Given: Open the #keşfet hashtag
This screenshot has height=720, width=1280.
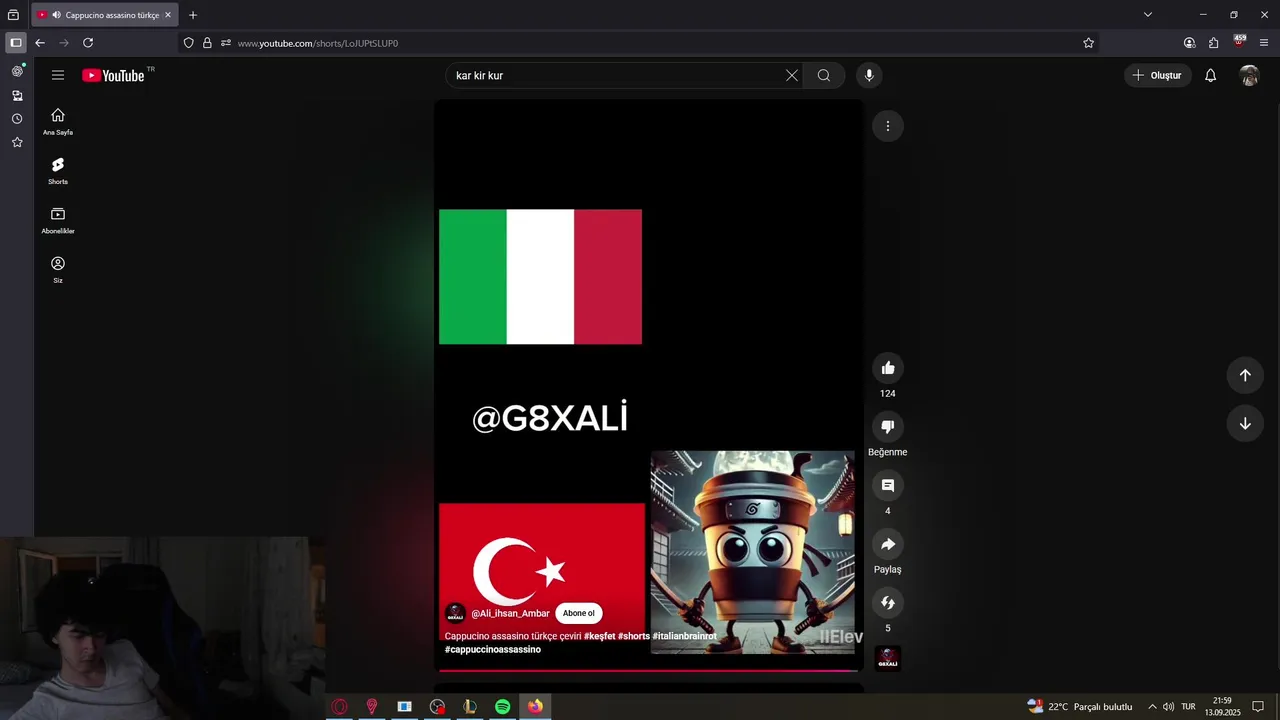Looking at the screenshot, I should tap(600, 636).
